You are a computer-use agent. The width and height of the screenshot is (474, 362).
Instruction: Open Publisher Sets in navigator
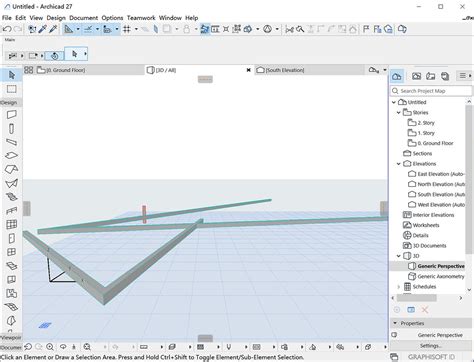[445, 76]
